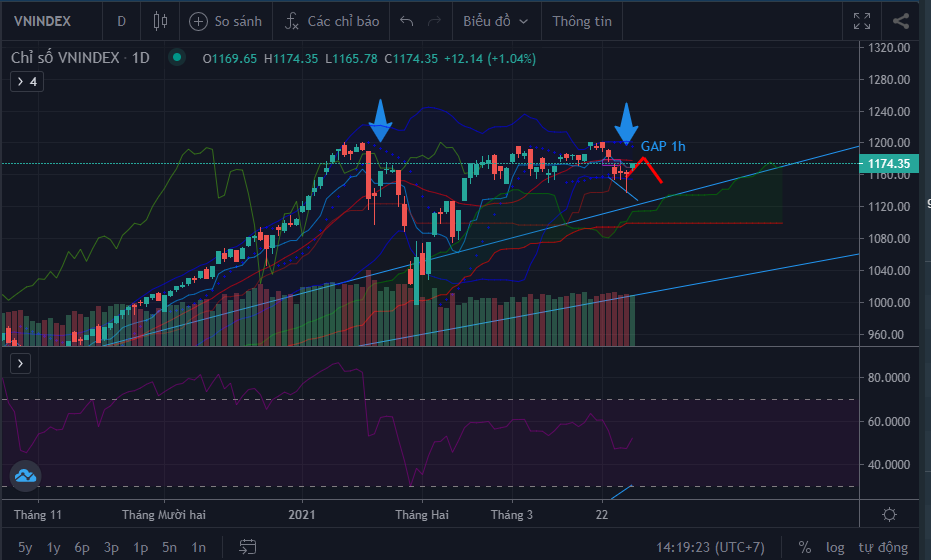Click current price label 1174.35
This screenshot has width=931, height=560.
889,163
